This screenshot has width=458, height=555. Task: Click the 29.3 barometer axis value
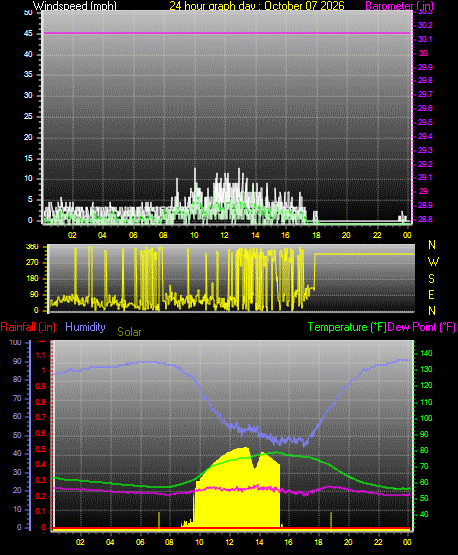(425, 150)
